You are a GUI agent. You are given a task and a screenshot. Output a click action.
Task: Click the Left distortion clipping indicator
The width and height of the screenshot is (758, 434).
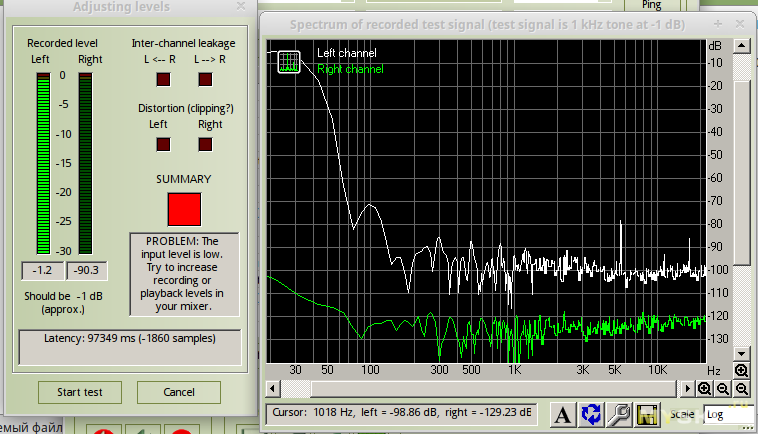163,144
